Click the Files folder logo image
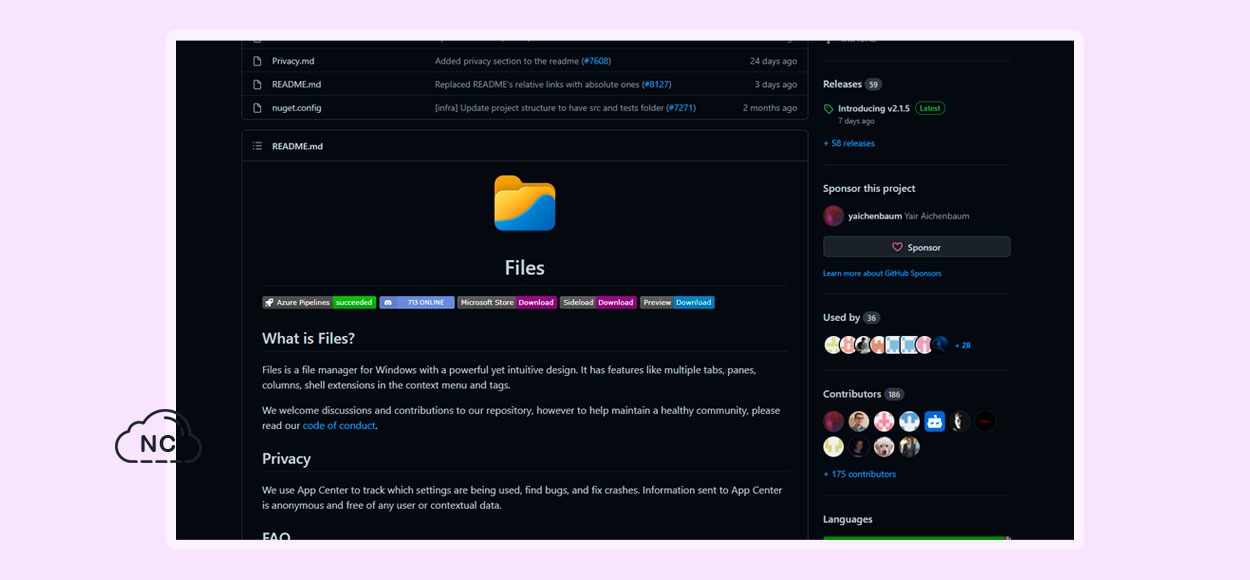 pyautogui.click(x=524, y=204)
